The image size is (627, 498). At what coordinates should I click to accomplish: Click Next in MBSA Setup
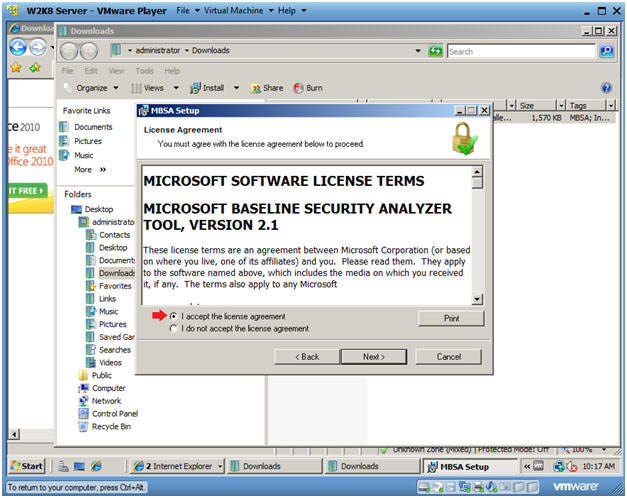[373, 357]
